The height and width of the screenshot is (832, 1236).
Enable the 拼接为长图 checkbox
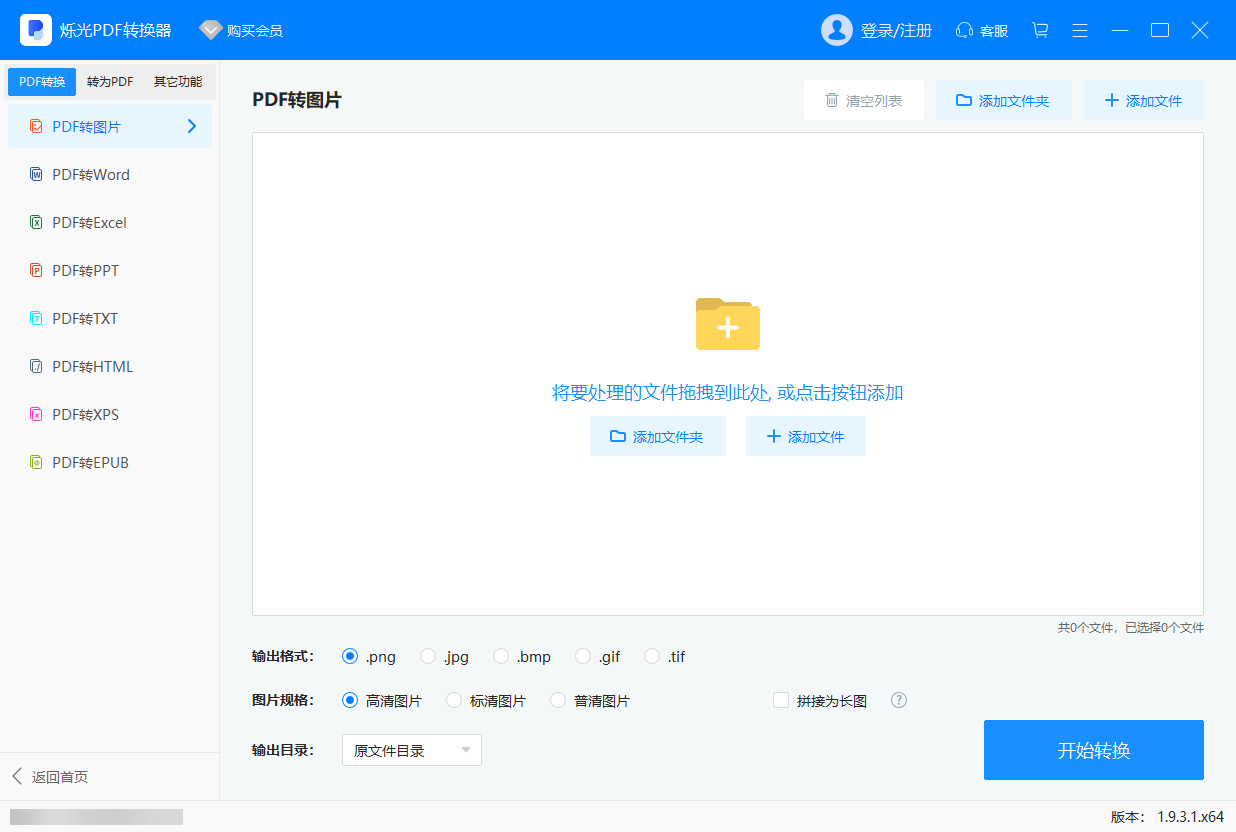[x=781, y=701]
